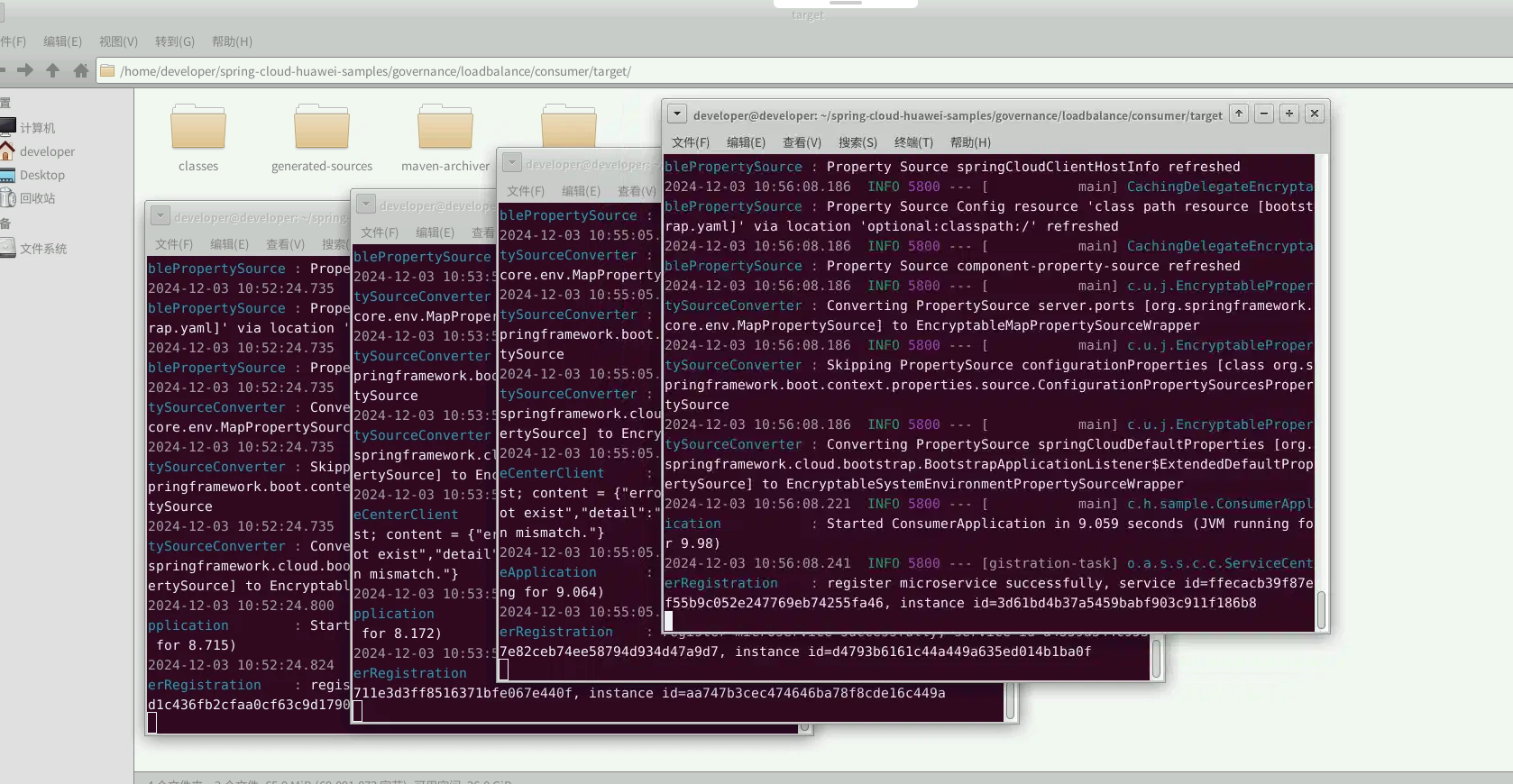1513x784 pixels.
Task: Click the up-arrow titlebar button of front terminal
Action: coord(1239,114)
